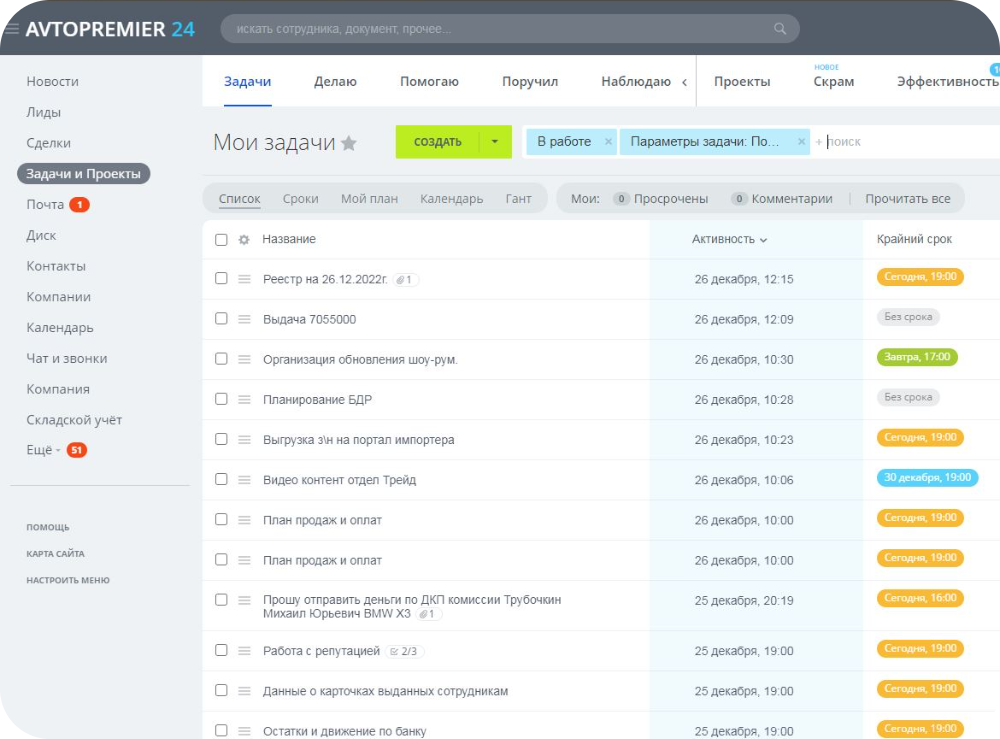Expand the Ещё menu in sidebar

coord(43,450)
